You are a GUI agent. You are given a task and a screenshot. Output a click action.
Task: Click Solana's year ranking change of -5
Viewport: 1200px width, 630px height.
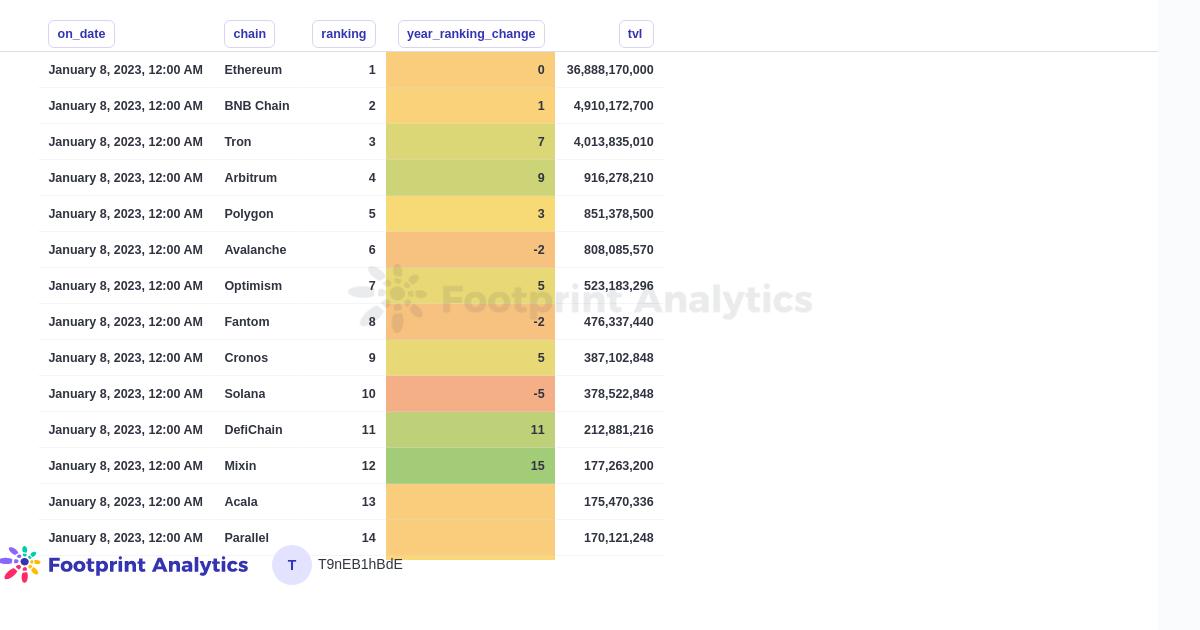click(470, 394)
